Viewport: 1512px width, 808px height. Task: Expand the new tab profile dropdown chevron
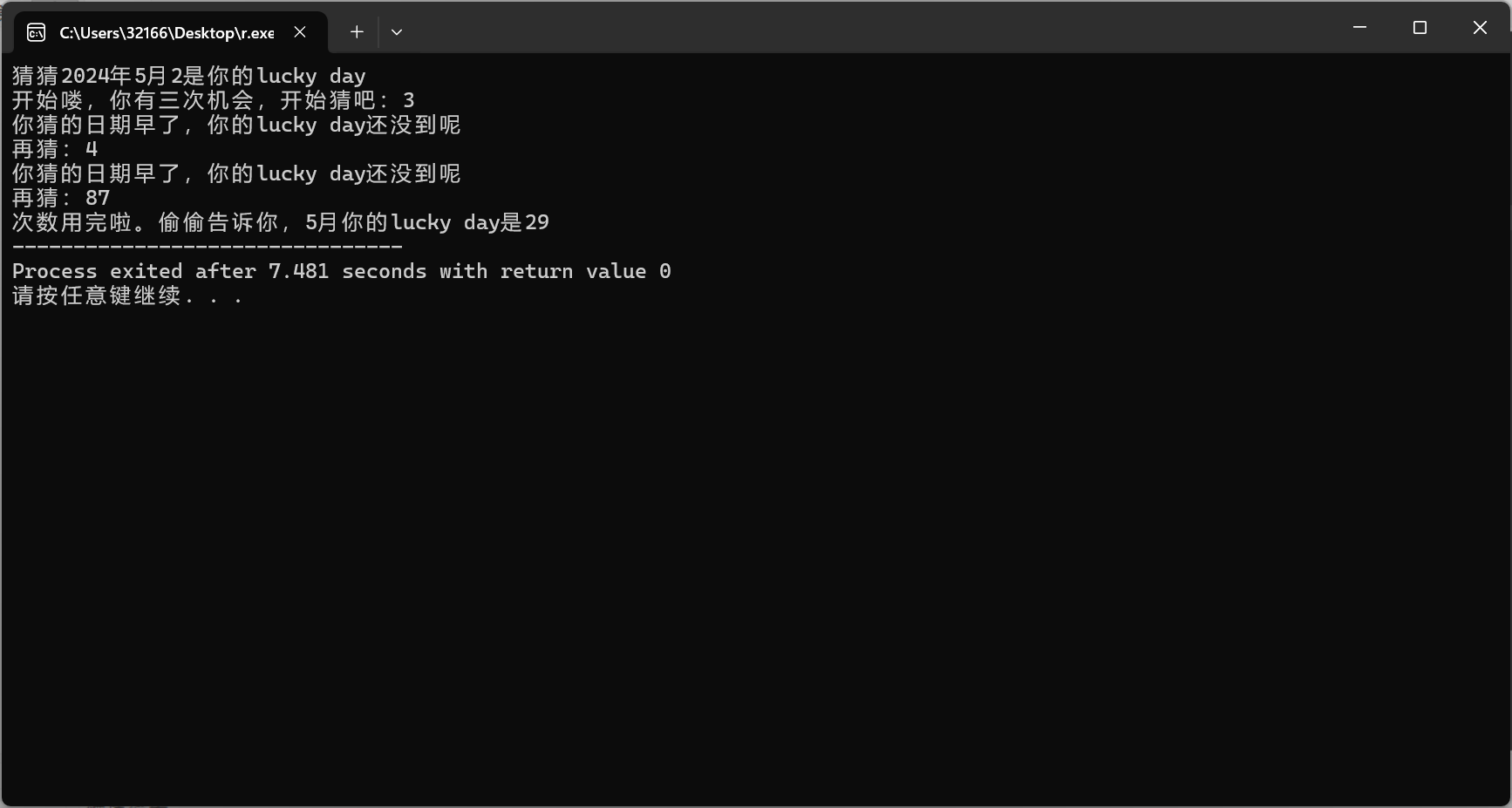click(x=397, y=32)
